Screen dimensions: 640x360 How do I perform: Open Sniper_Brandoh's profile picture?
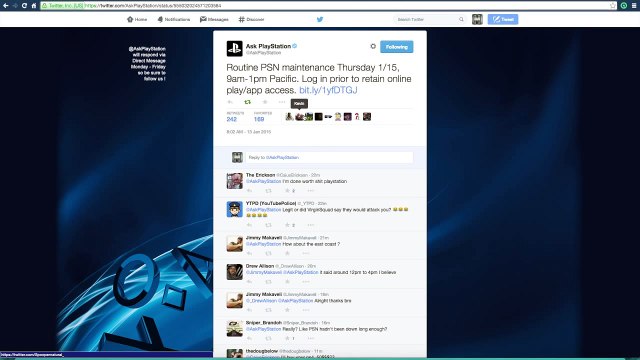point(235,329)
